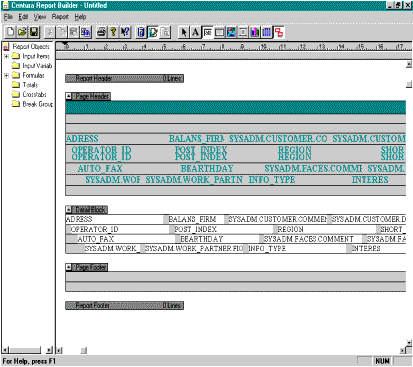The width and height of the screenshot is (413, 367).
Task: Click the Print icon in toolbar
Action: point(101,32)
